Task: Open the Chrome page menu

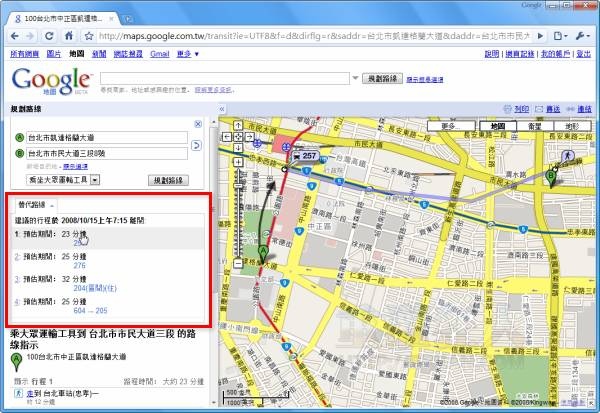Action: (561, 36)
